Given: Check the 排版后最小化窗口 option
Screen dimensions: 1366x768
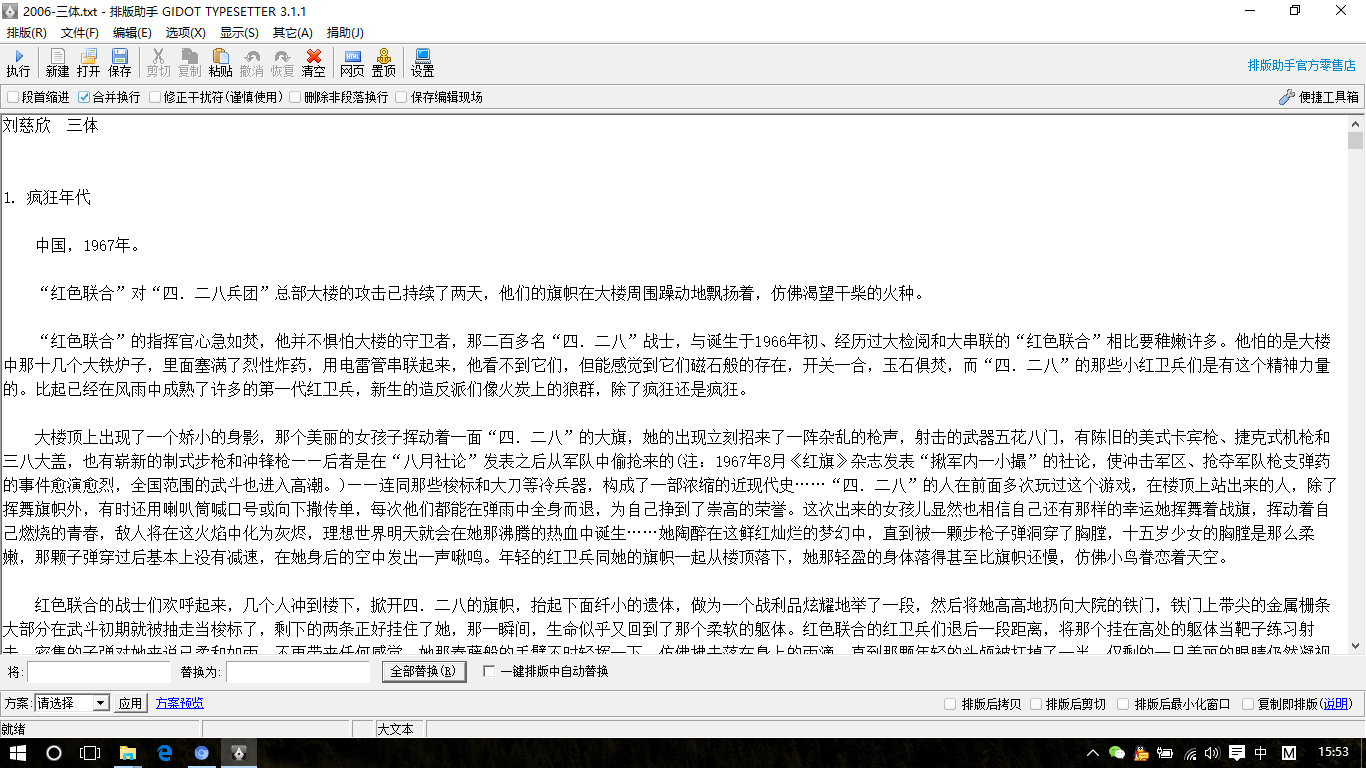Looking at the screenshot, I should click(1123, 704).
